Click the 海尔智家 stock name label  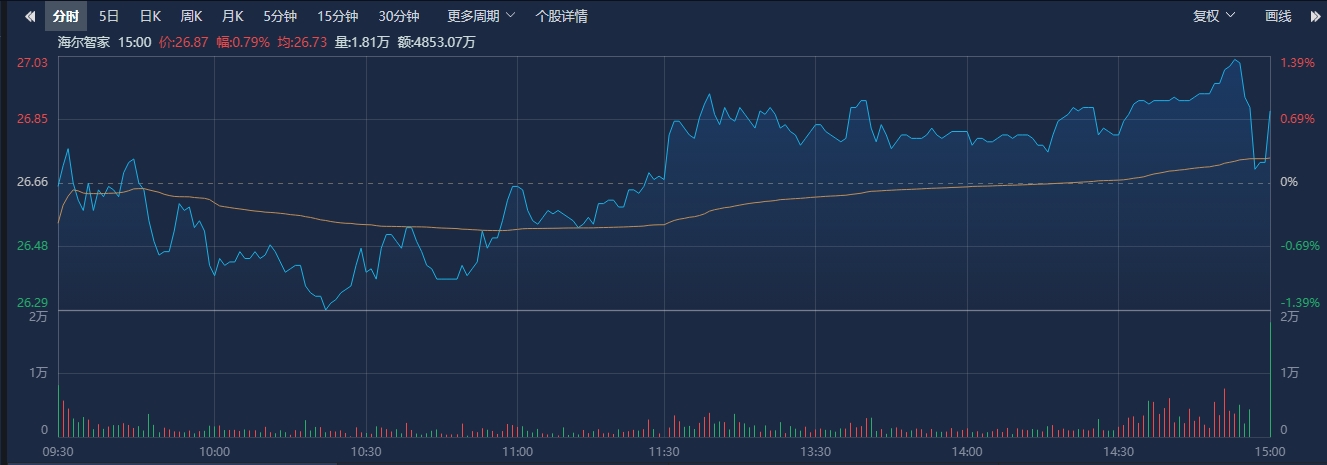[x=84, y=42]
